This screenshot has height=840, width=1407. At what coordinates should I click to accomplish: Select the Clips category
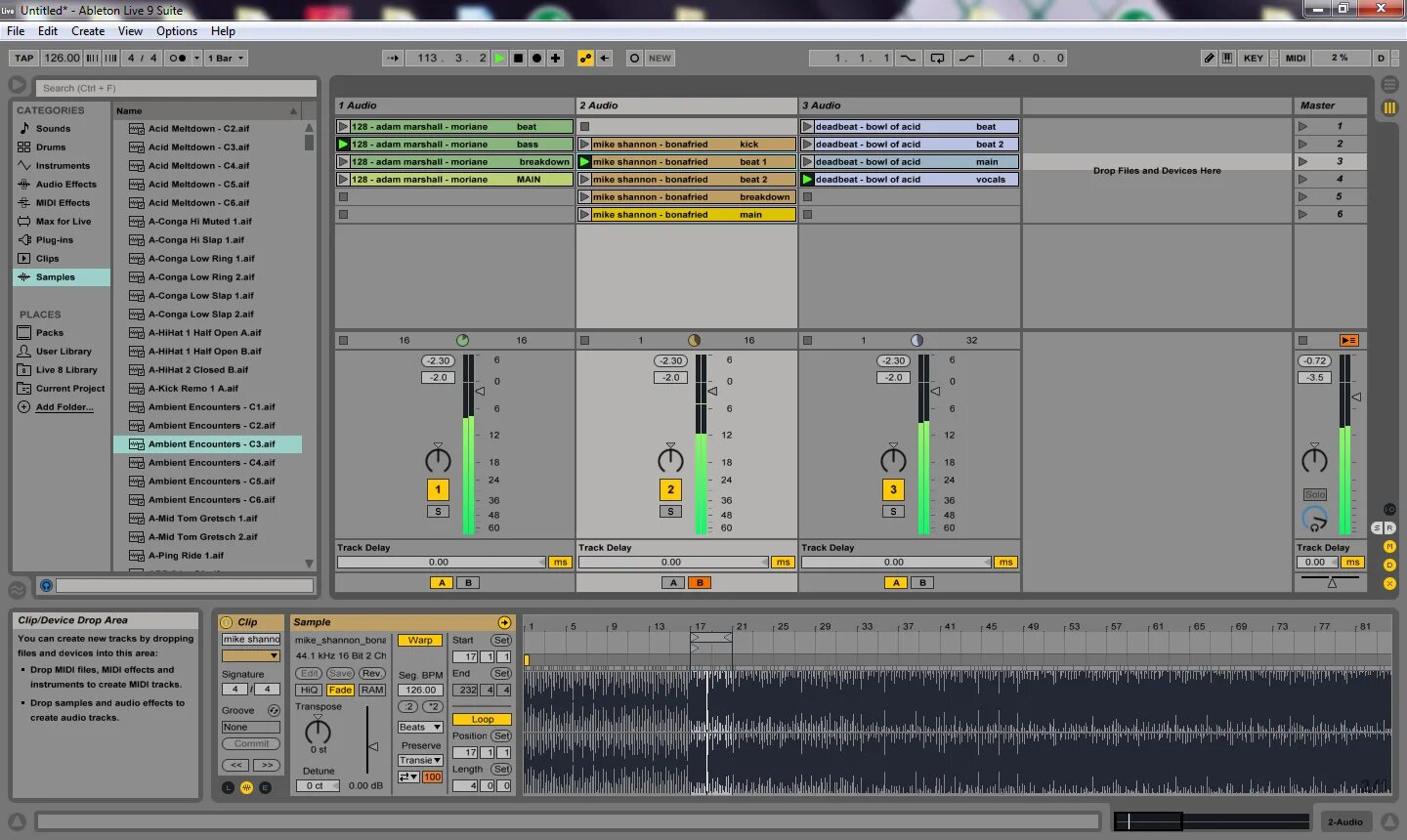pos(62,259)
